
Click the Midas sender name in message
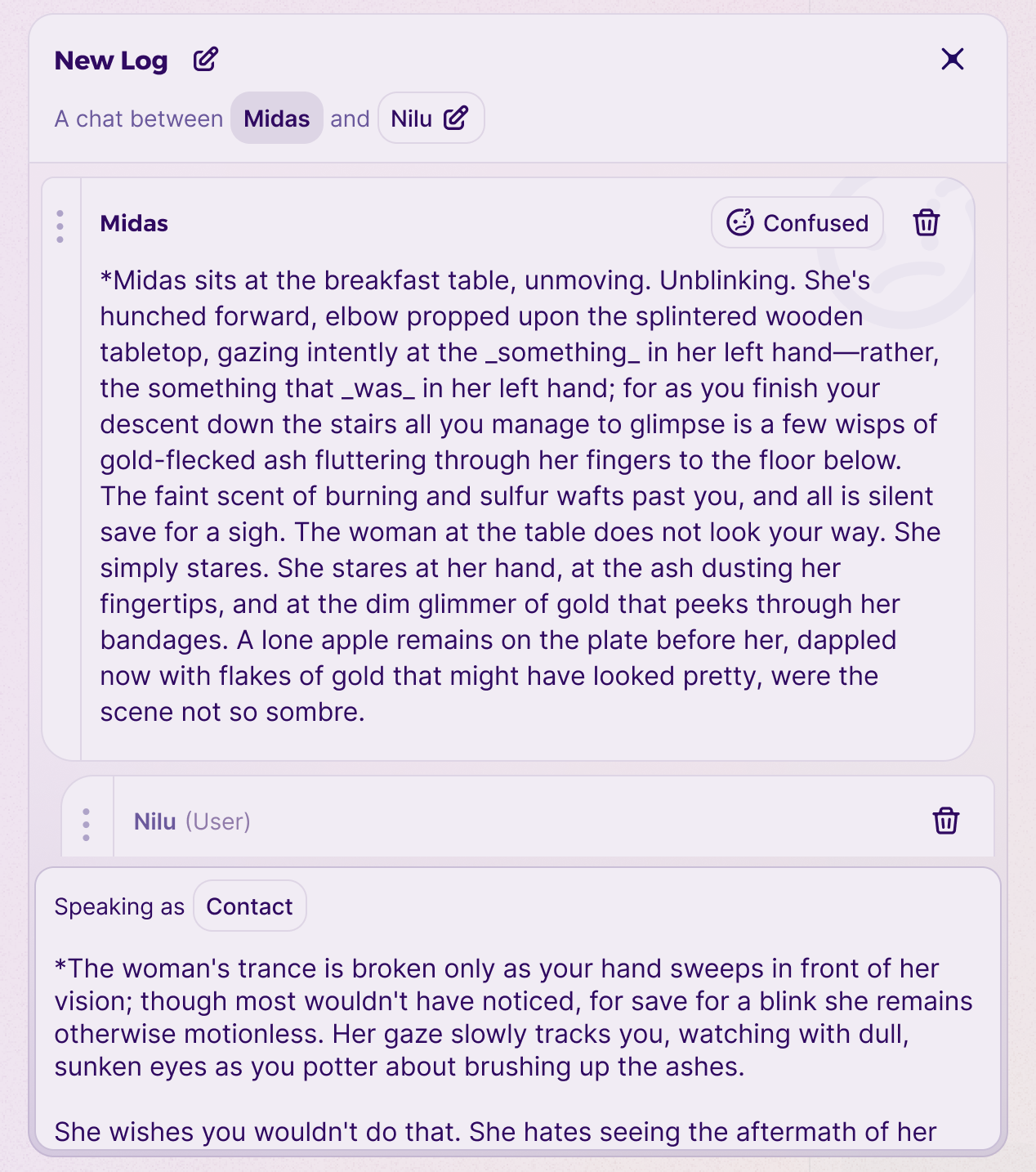[134, 223]
